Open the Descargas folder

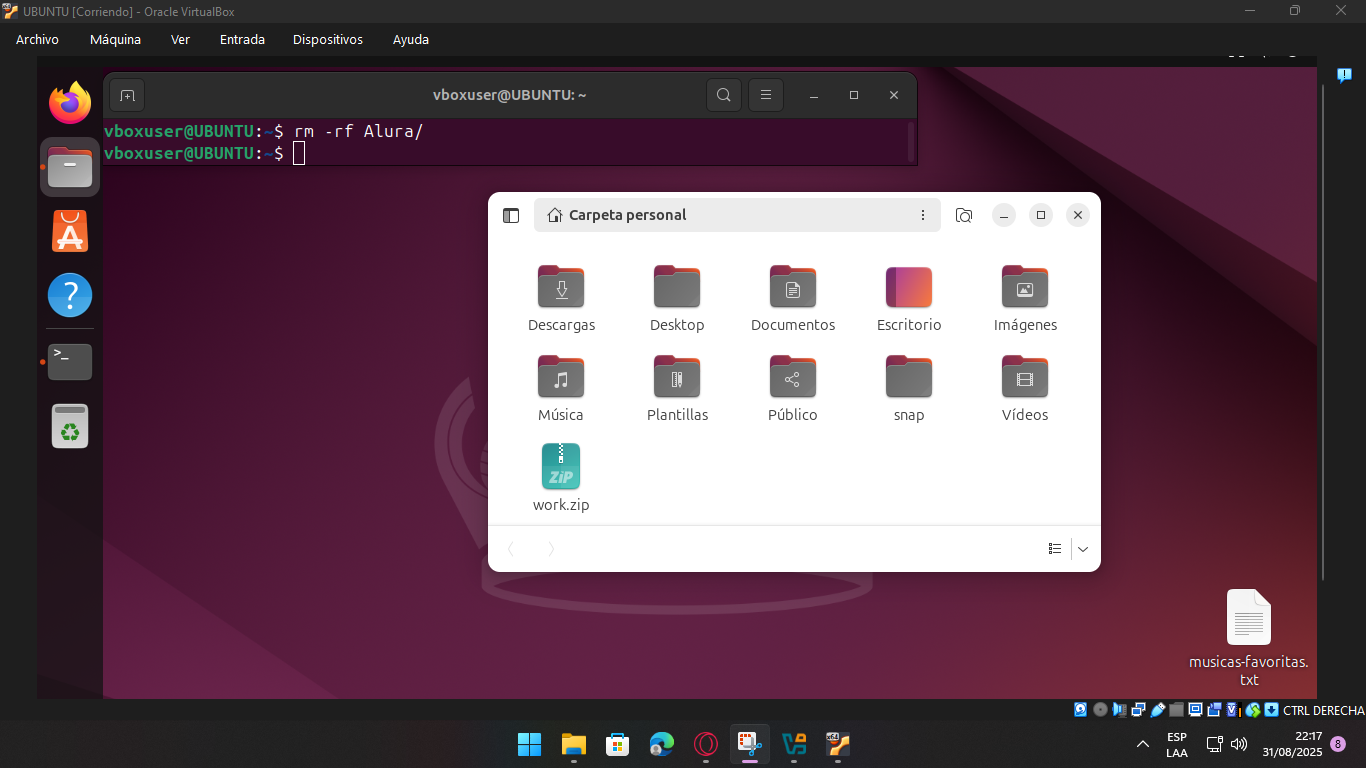click(x=561, y=299)
